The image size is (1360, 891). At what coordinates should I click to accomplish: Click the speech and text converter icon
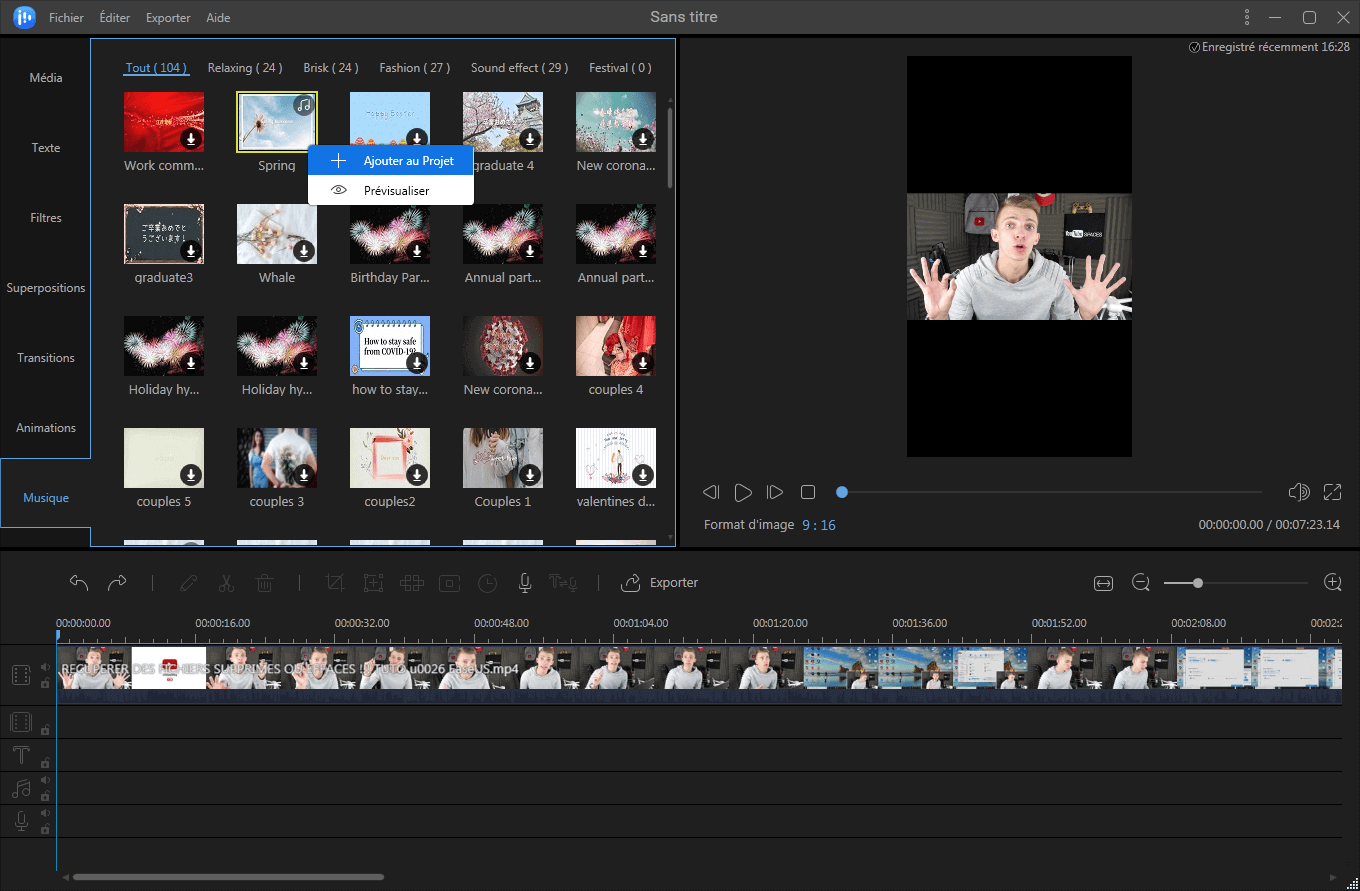[563, 582]
